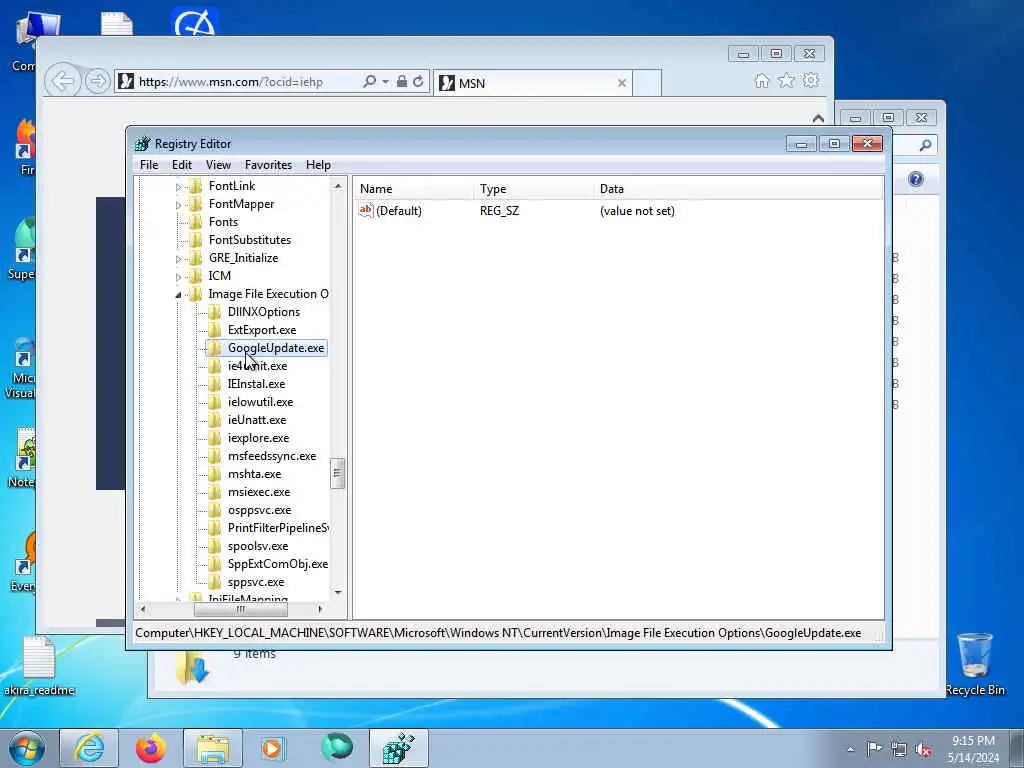Image resolution: width=1024 pixels, height=768 pixels.
Task: Open the File menu in Registry Editor
Action: 149,165
